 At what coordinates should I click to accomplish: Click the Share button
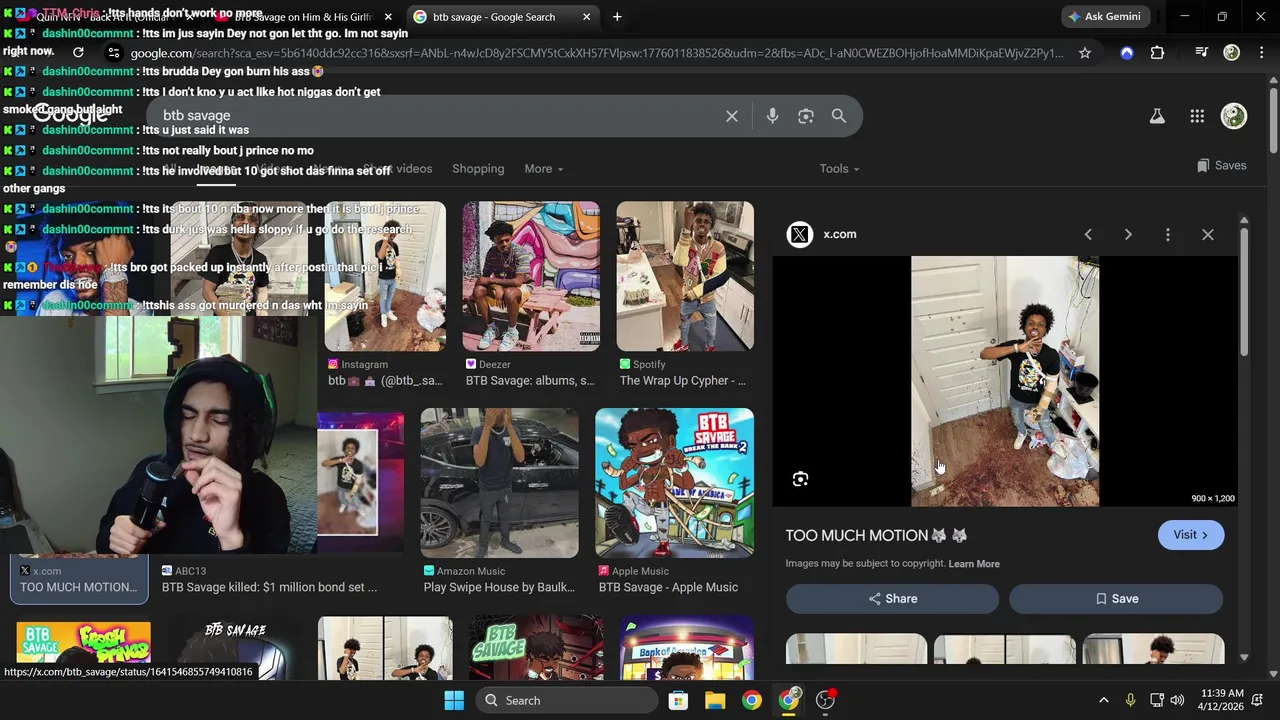point(892,599)
